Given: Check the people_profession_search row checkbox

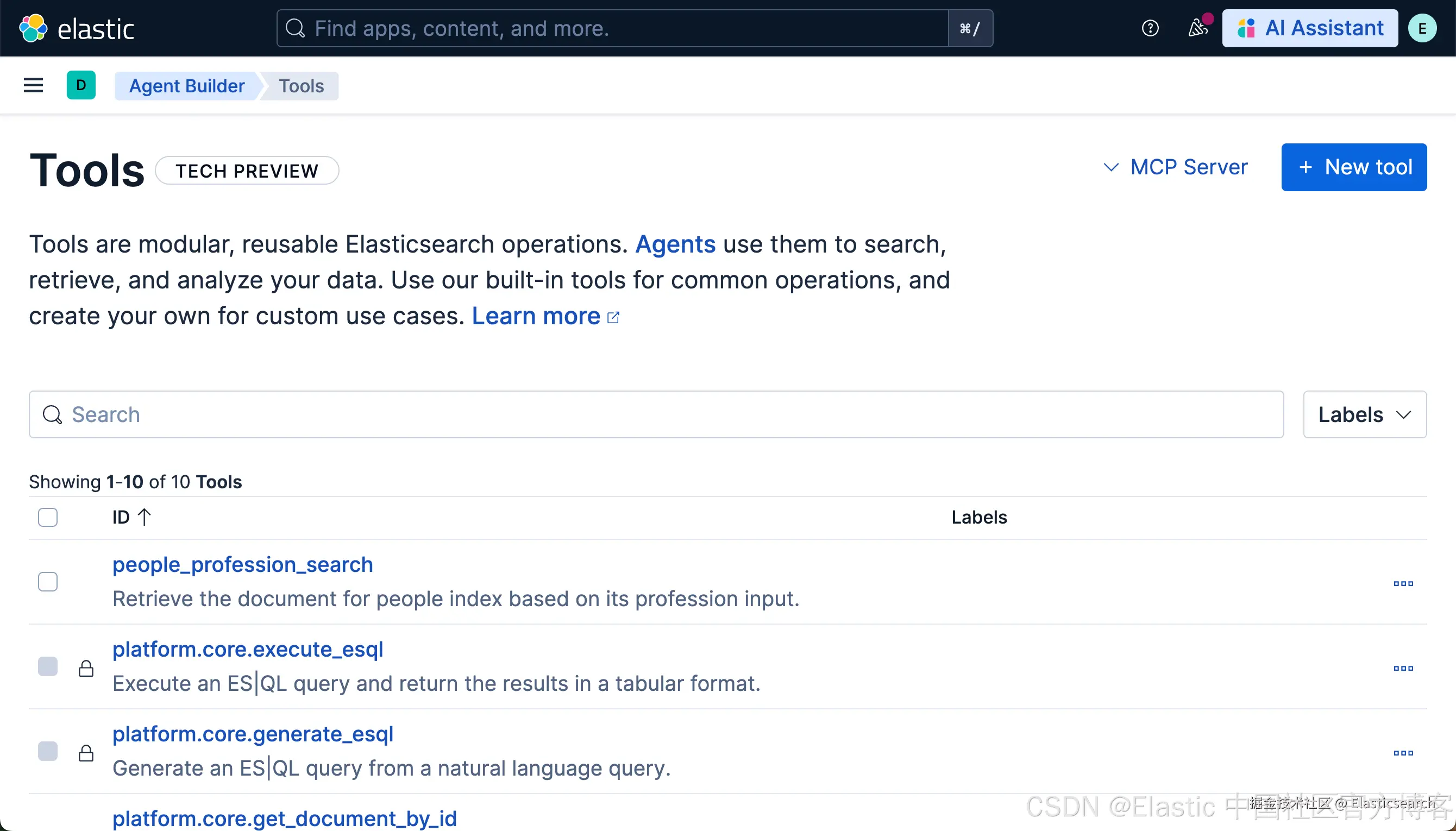Looking at the screenshot, I should click(48, 582).
